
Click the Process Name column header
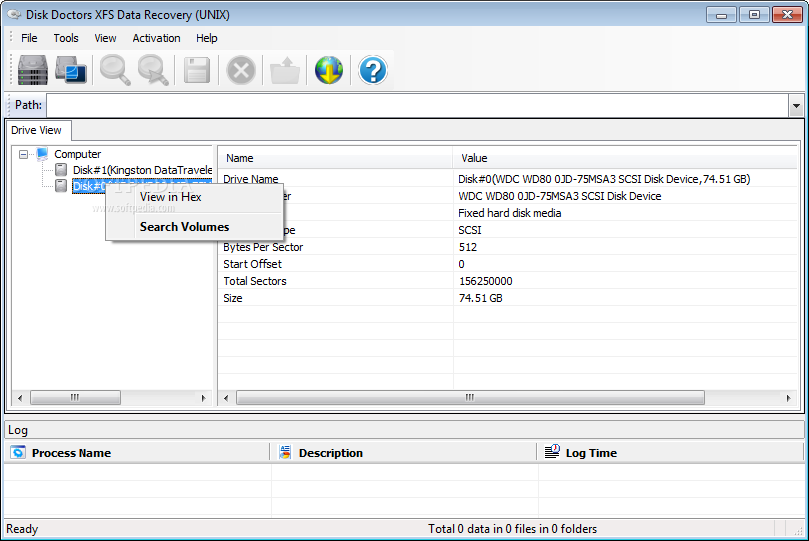137,452
